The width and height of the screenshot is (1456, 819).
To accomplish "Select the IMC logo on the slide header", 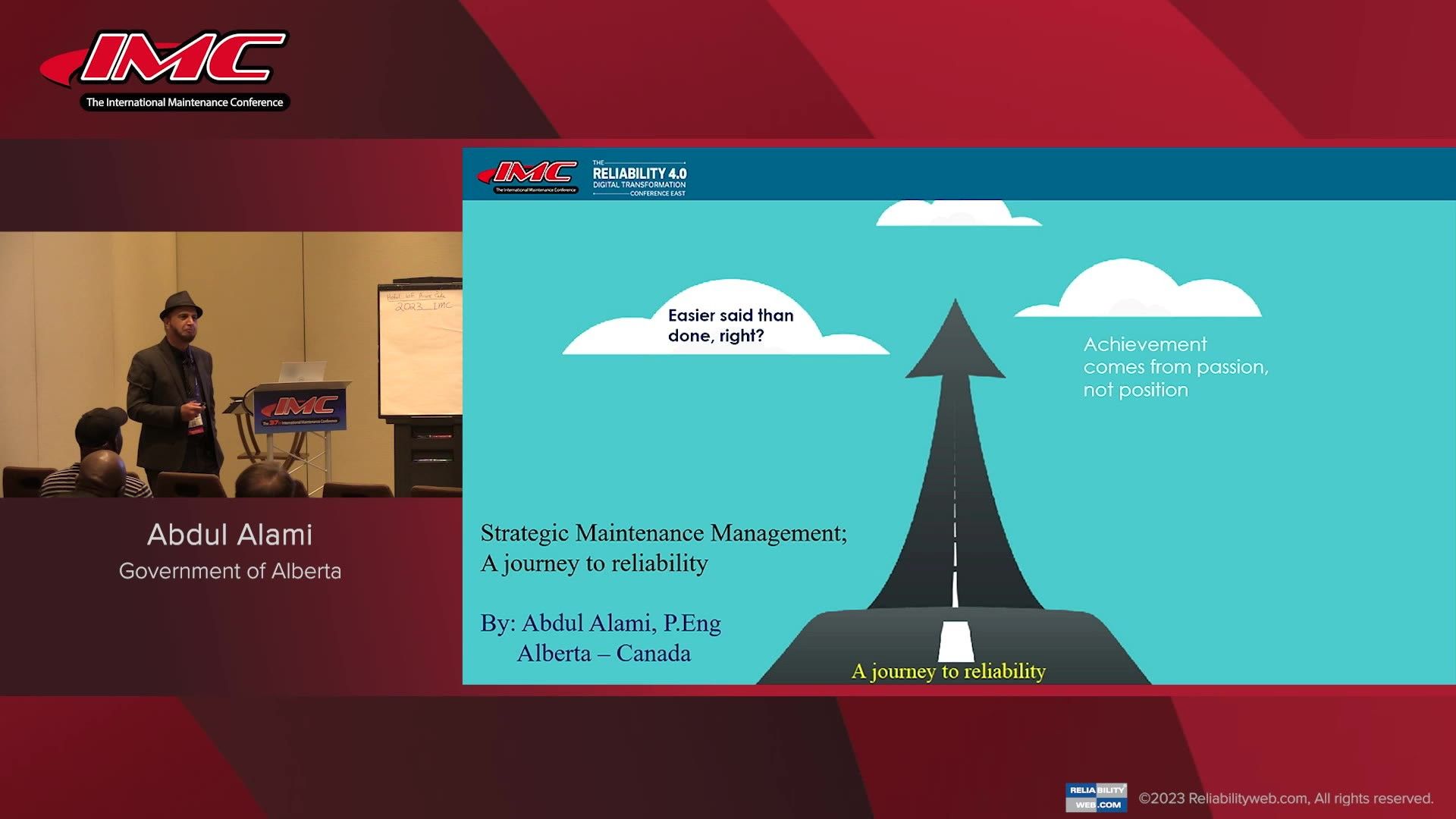I will [530, 173].
